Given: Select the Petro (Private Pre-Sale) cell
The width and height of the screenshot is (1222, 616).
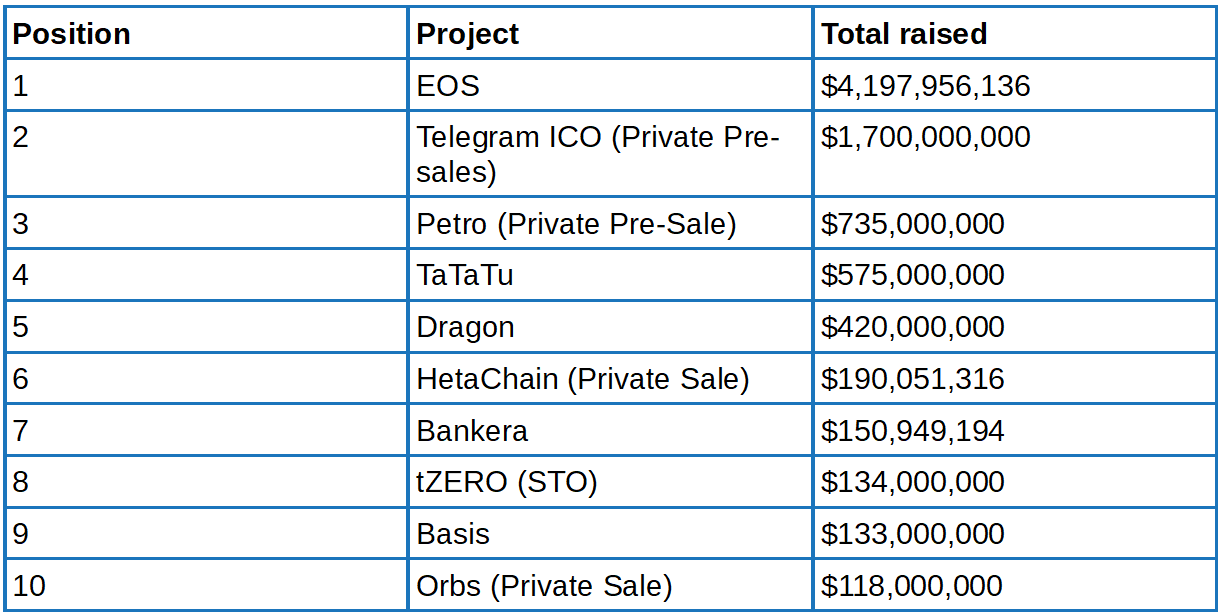Looking at the screenshot, I should [576, 224].
